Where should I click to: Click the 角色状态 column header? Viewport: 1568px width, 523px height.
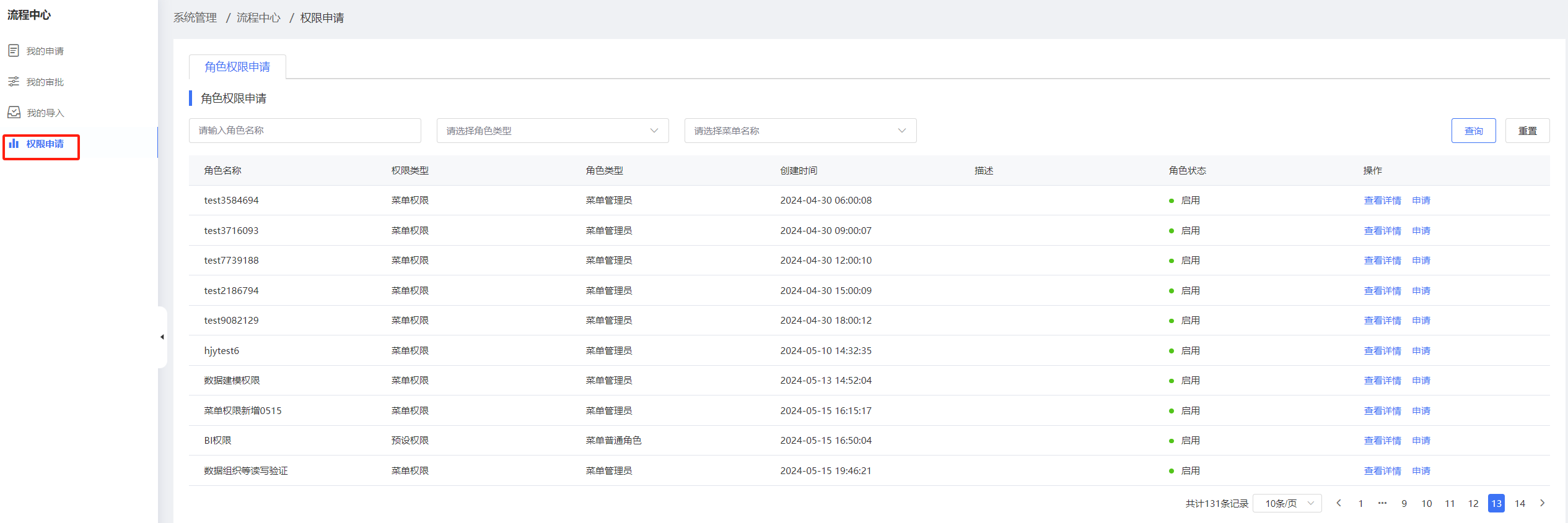click(x=1187, y=170)
